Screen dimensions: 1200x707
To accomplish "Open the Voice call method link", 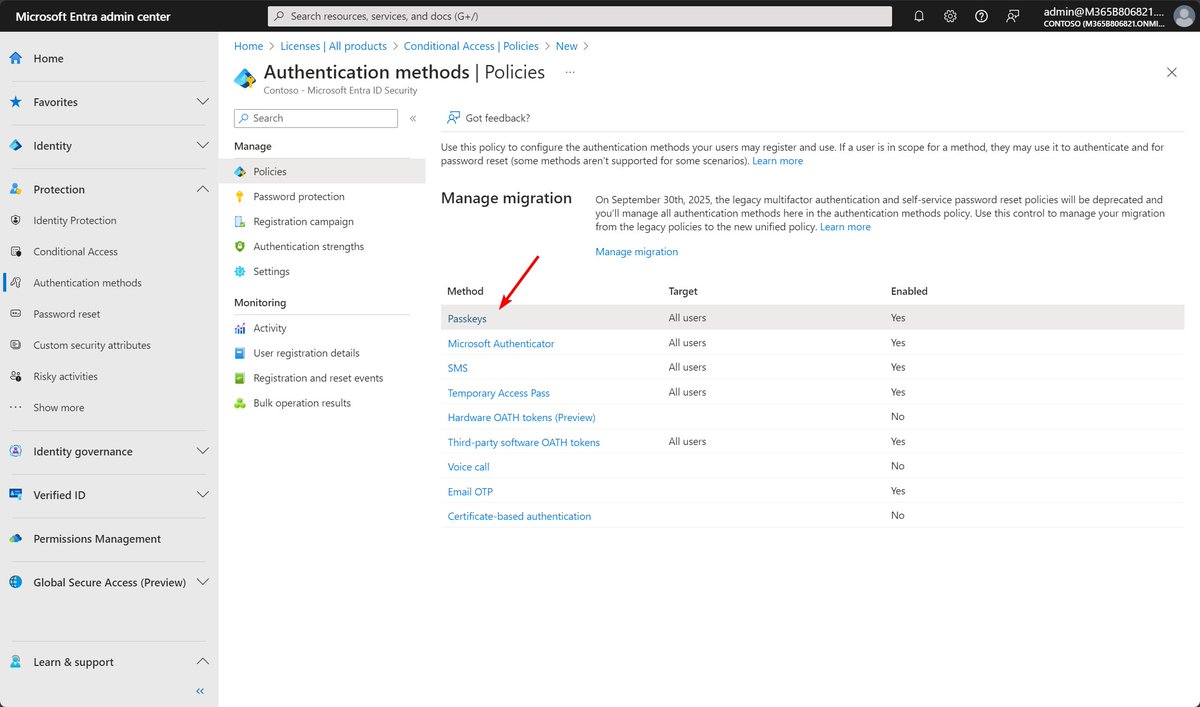I will tap(468, 467).
